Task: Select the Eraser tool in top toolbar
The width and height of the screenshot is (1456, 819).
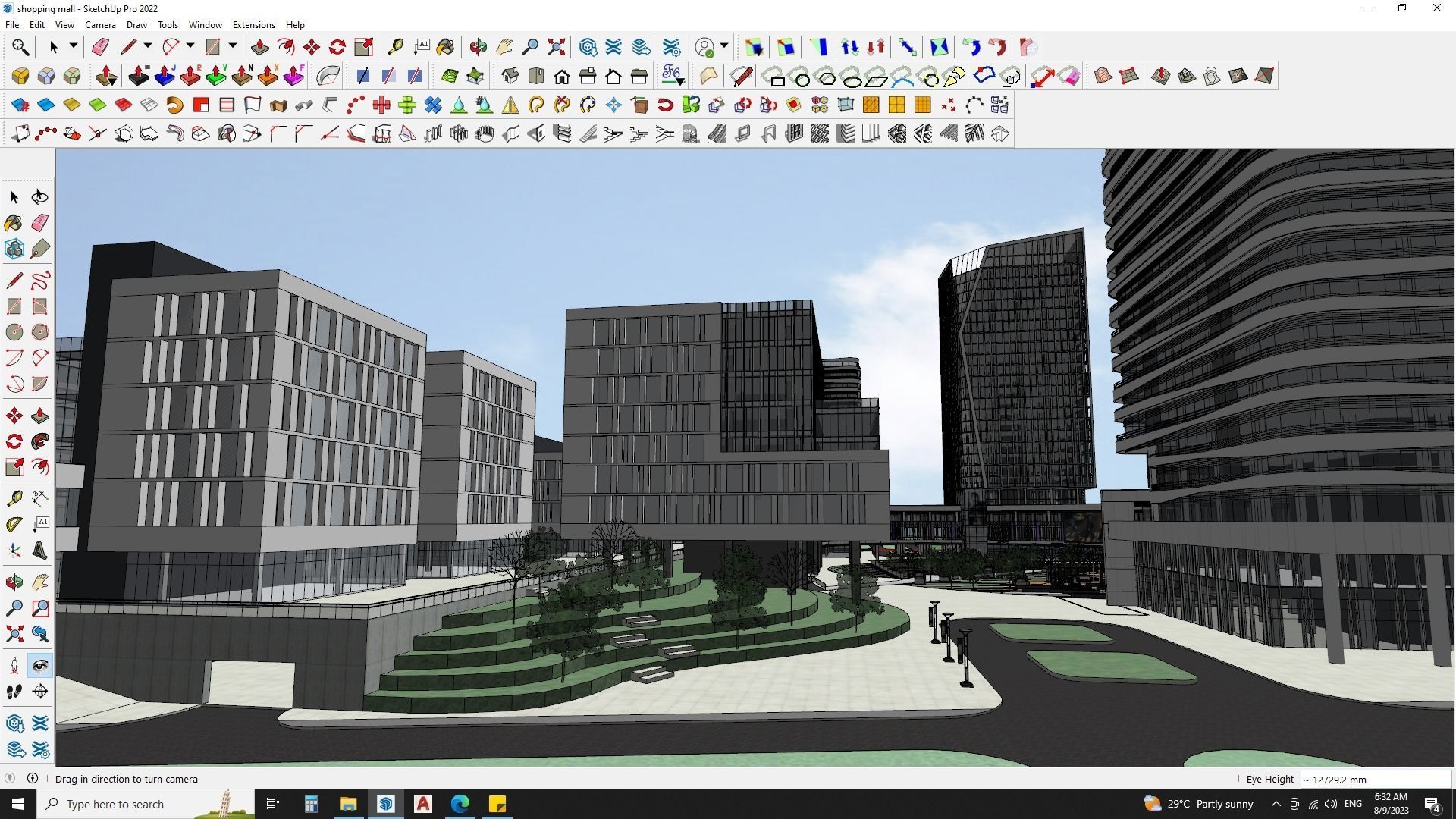Action: (100, 47)
